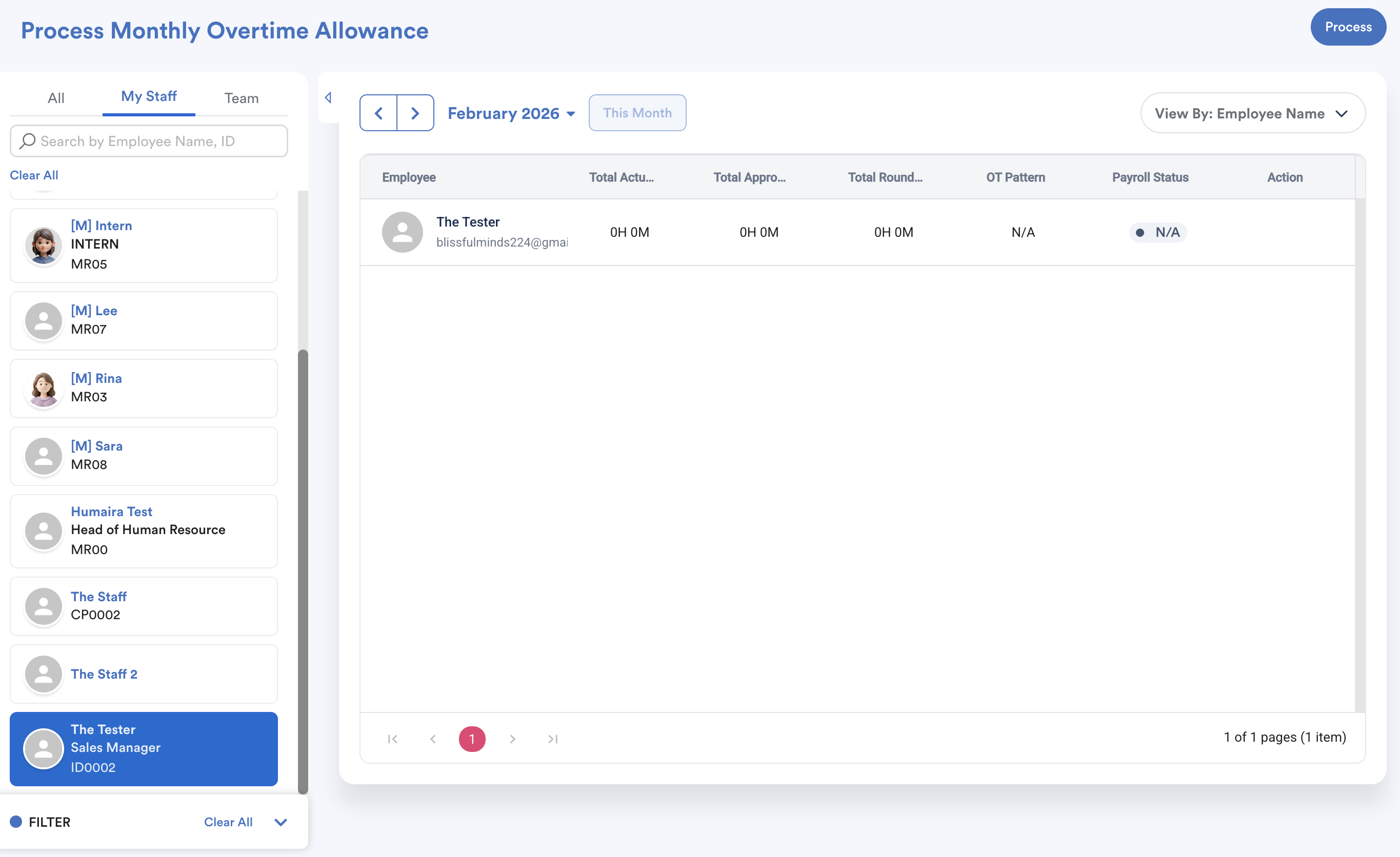This screenshot has height=857, width=1400.
Task: Jump to first page icon
Action: click(393, 738)
